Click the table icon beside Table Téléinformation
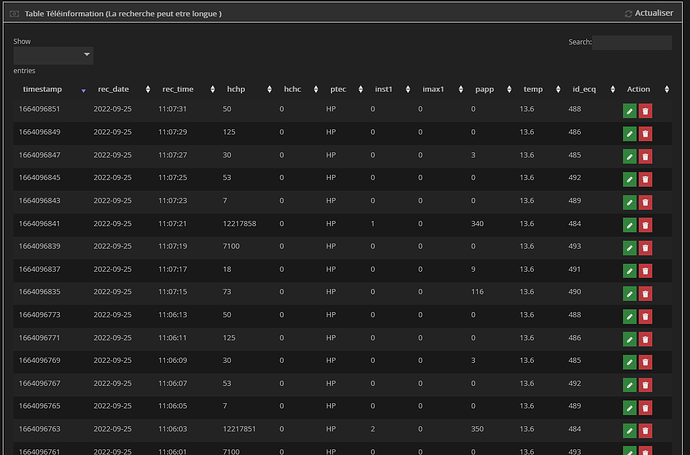The height and width of the screenshot is (455, 690). tap(13, 14)
